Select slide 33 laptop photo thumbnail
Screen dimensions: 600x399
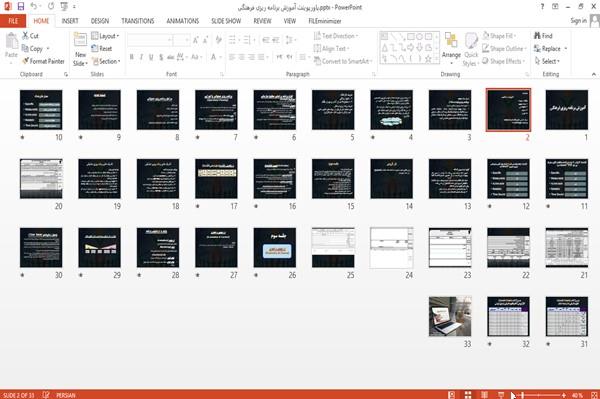(x=450, y=316)
